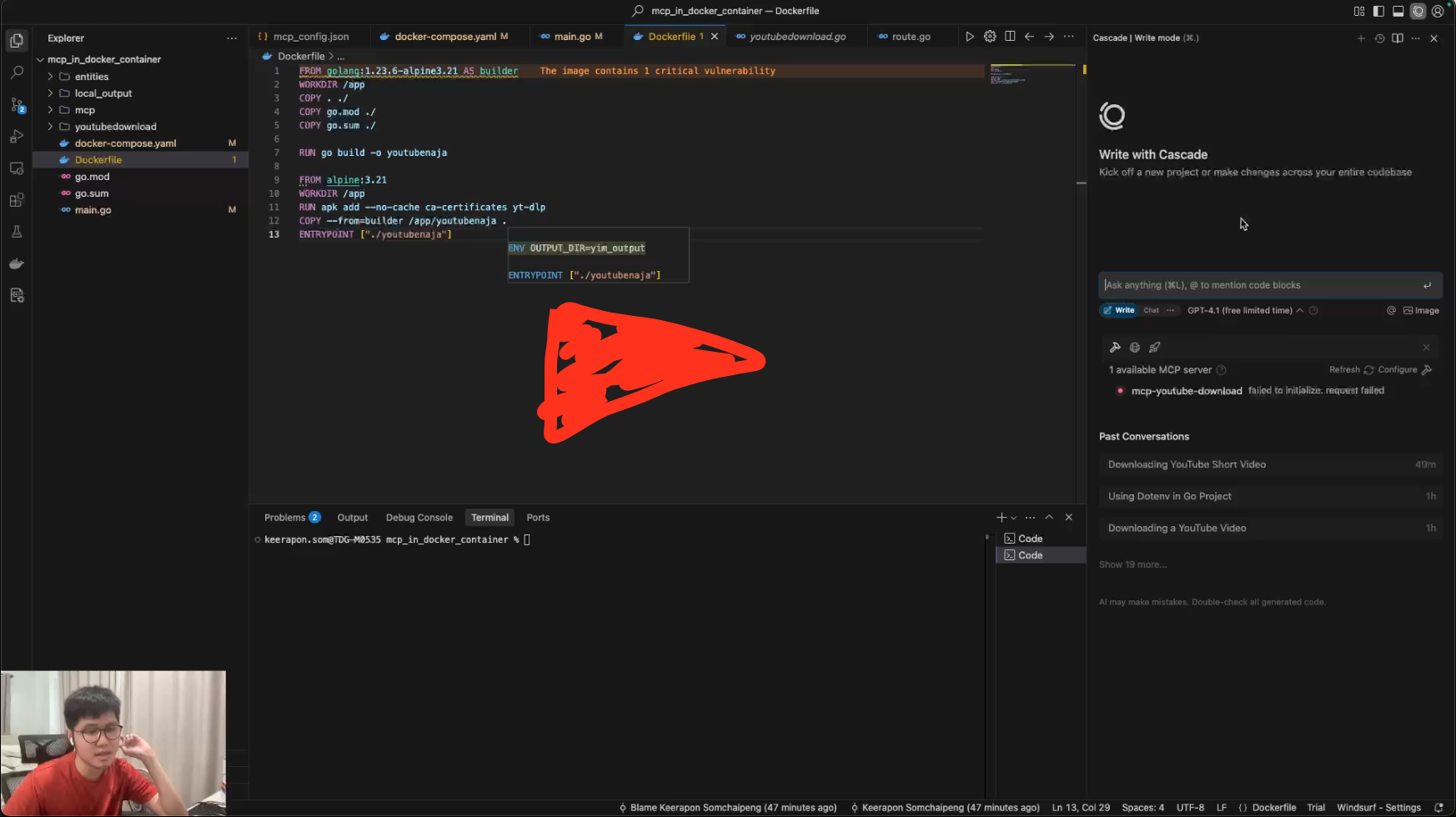Expand list with Show 19 more
The width and height of the screenshot is (1456, 817).
point(1132,565)
